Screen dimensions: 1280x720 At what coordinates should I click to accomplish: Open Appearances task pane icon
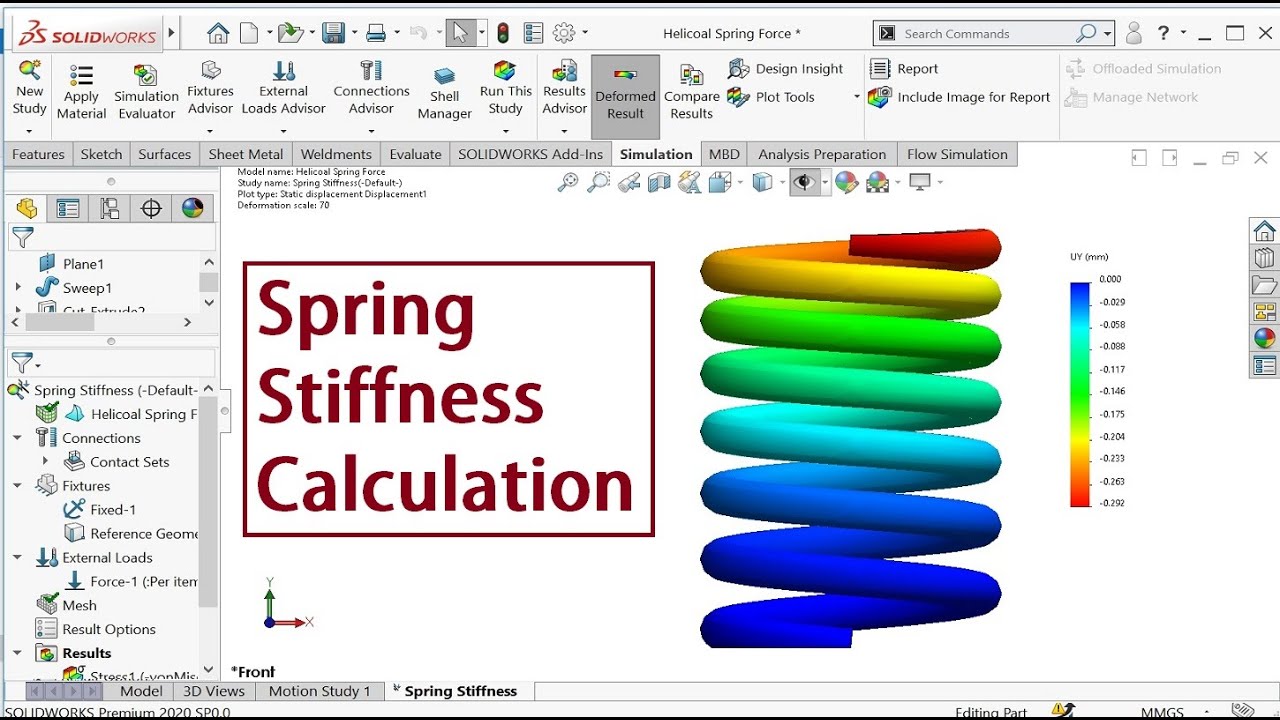click(x=1264, y=338)
